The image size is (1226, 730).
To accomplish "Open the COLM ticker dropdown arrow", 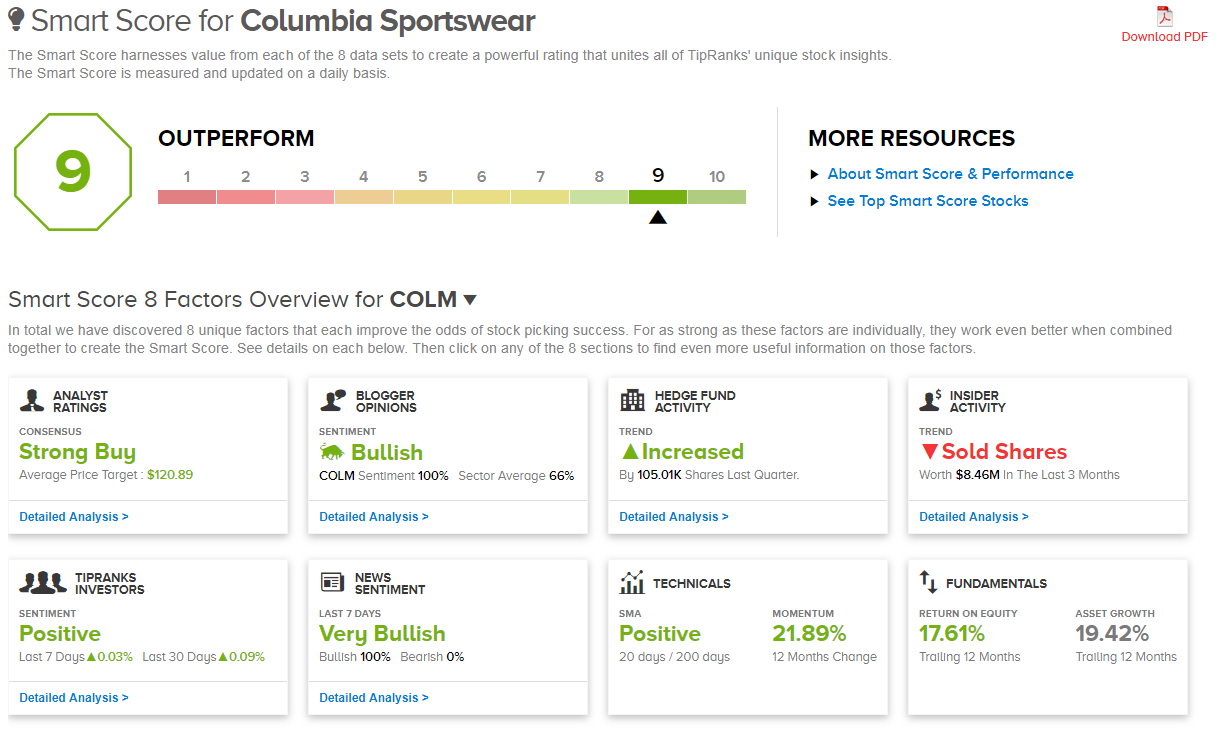I will 470,299.
